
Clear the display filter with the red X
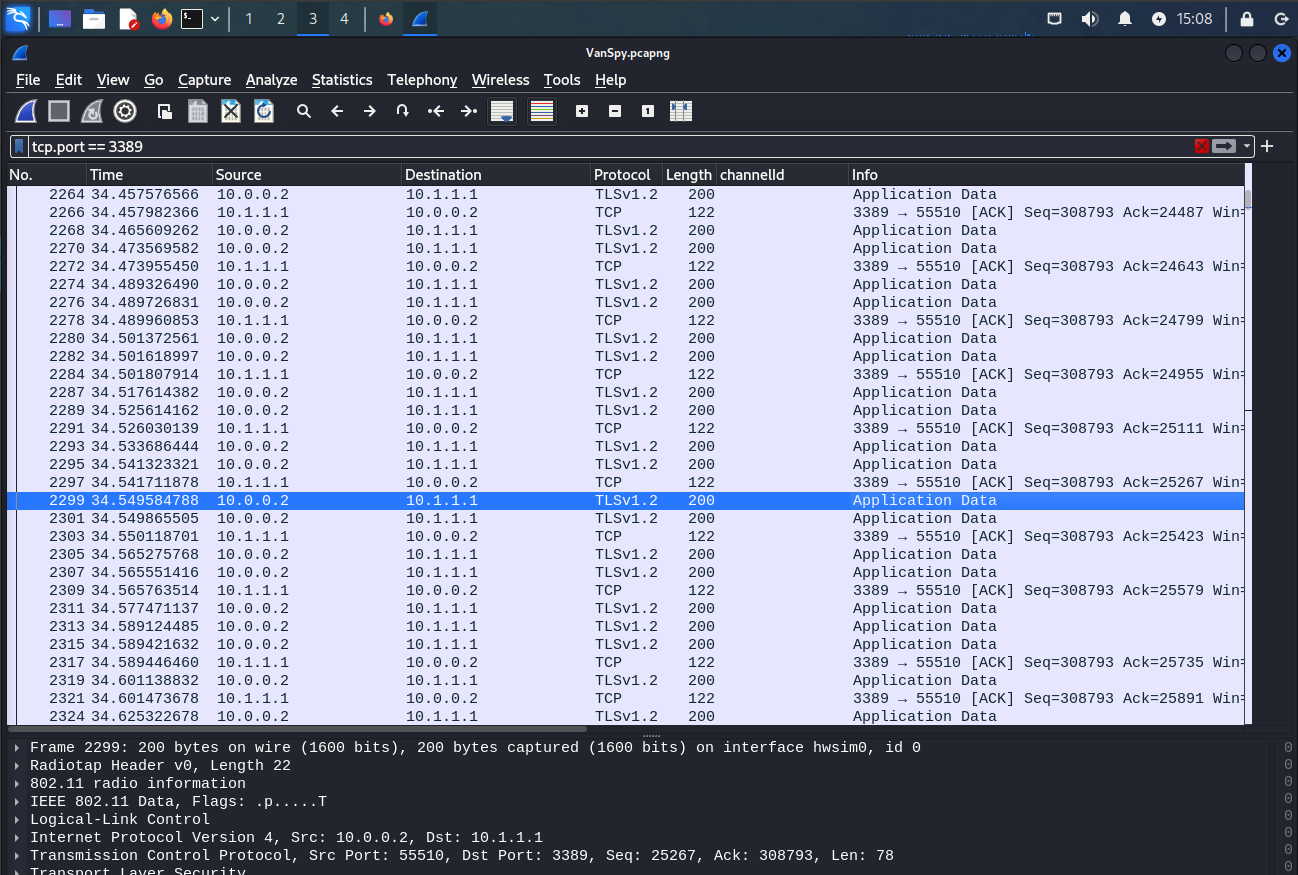pyautogui.click(x=1202, y=146)
